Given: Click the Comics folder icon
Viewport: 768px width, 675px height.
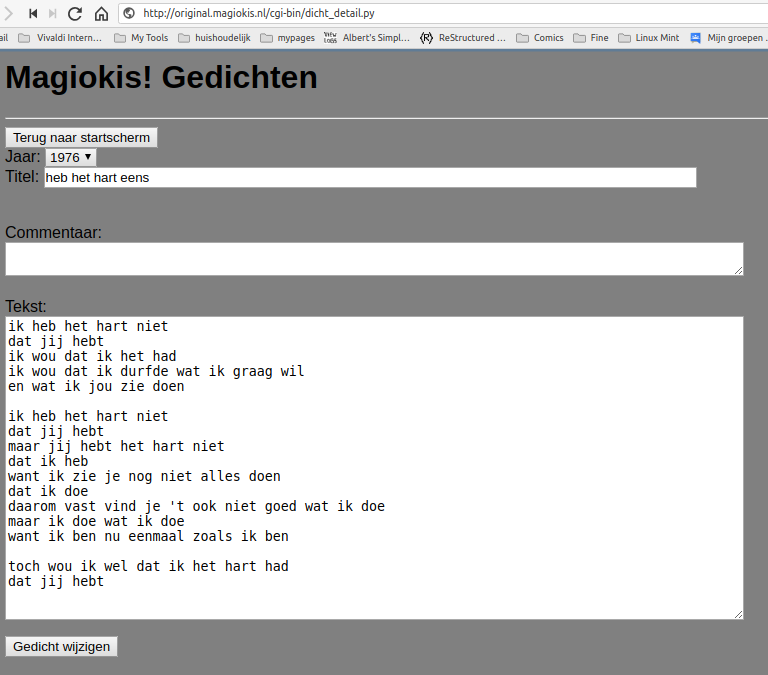Looking at the screenshot, I should (x=522, y=38).
